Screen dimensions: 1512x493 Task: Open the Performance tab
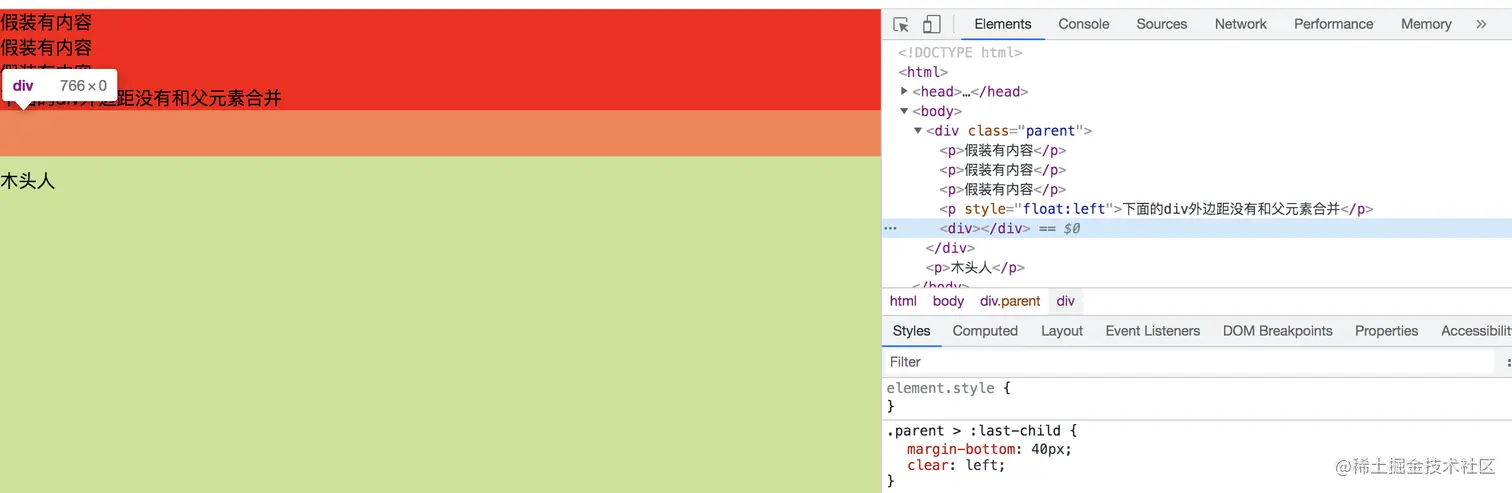1333,24
